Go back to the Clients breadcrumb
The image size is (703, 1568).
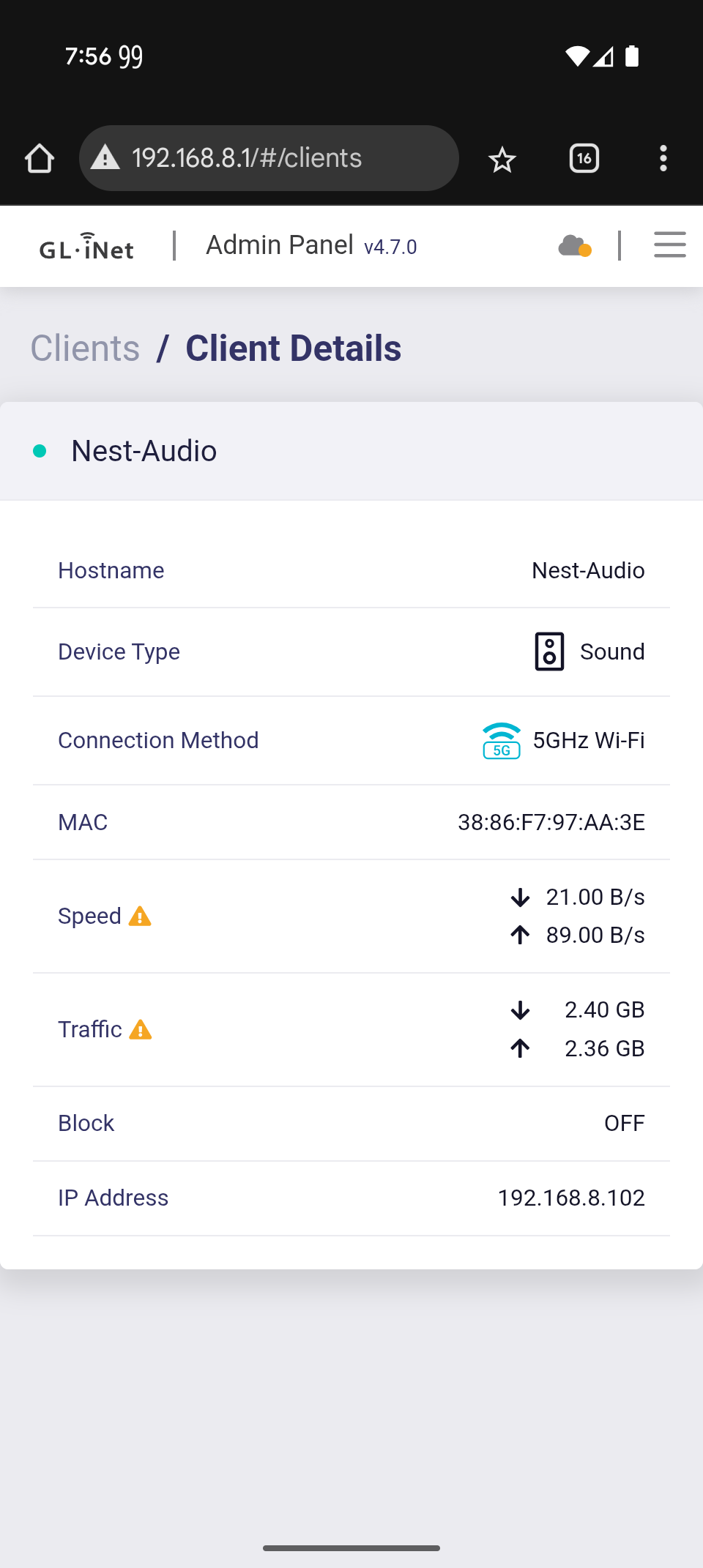coord(85,348)
